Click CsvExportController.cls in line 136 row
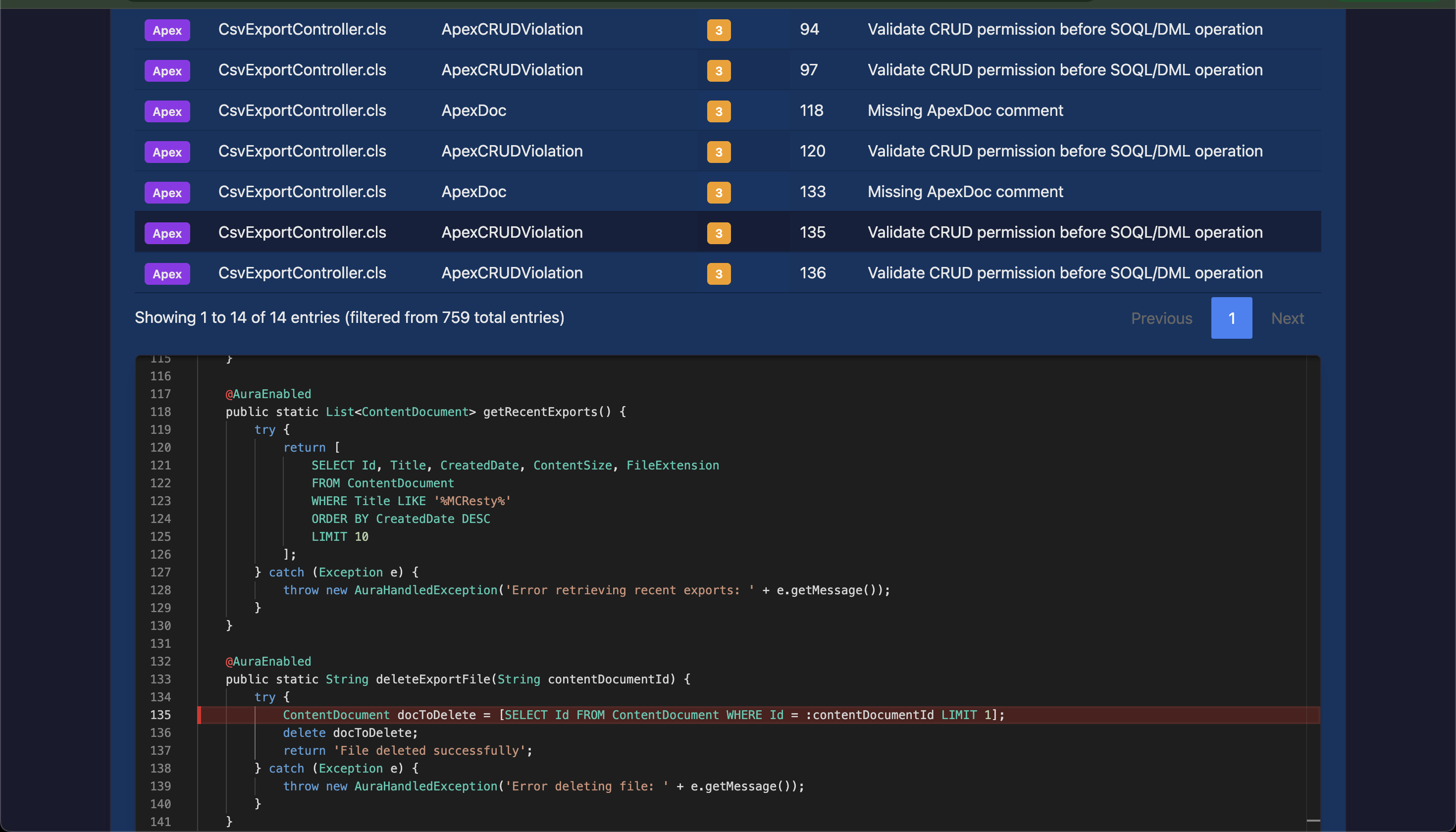Viewport: 1456px width, 832px height. pos(302,273)
